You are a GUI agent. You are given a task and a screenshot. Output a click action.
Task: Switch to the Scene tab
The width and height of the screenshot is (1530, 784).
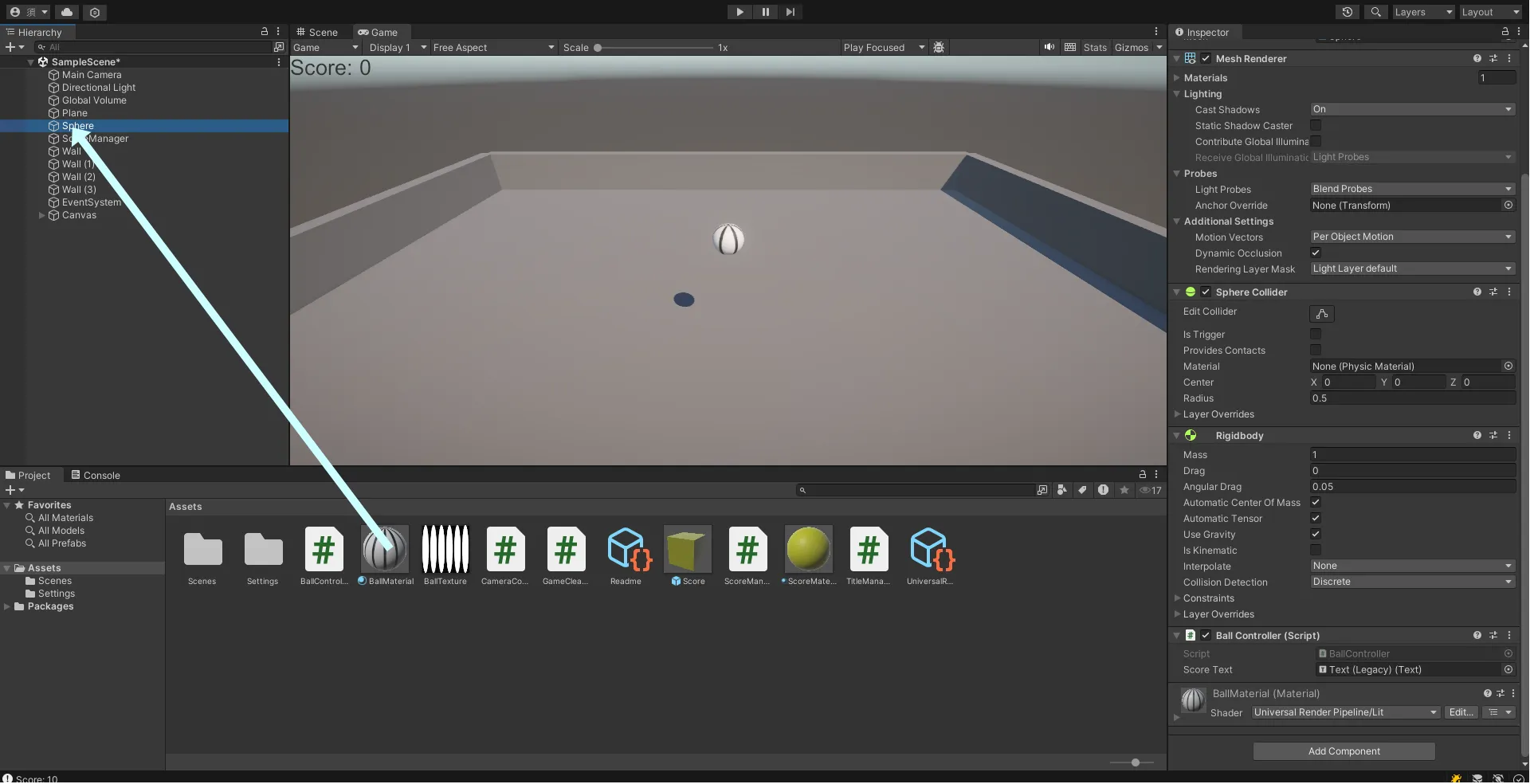(317, 33)
